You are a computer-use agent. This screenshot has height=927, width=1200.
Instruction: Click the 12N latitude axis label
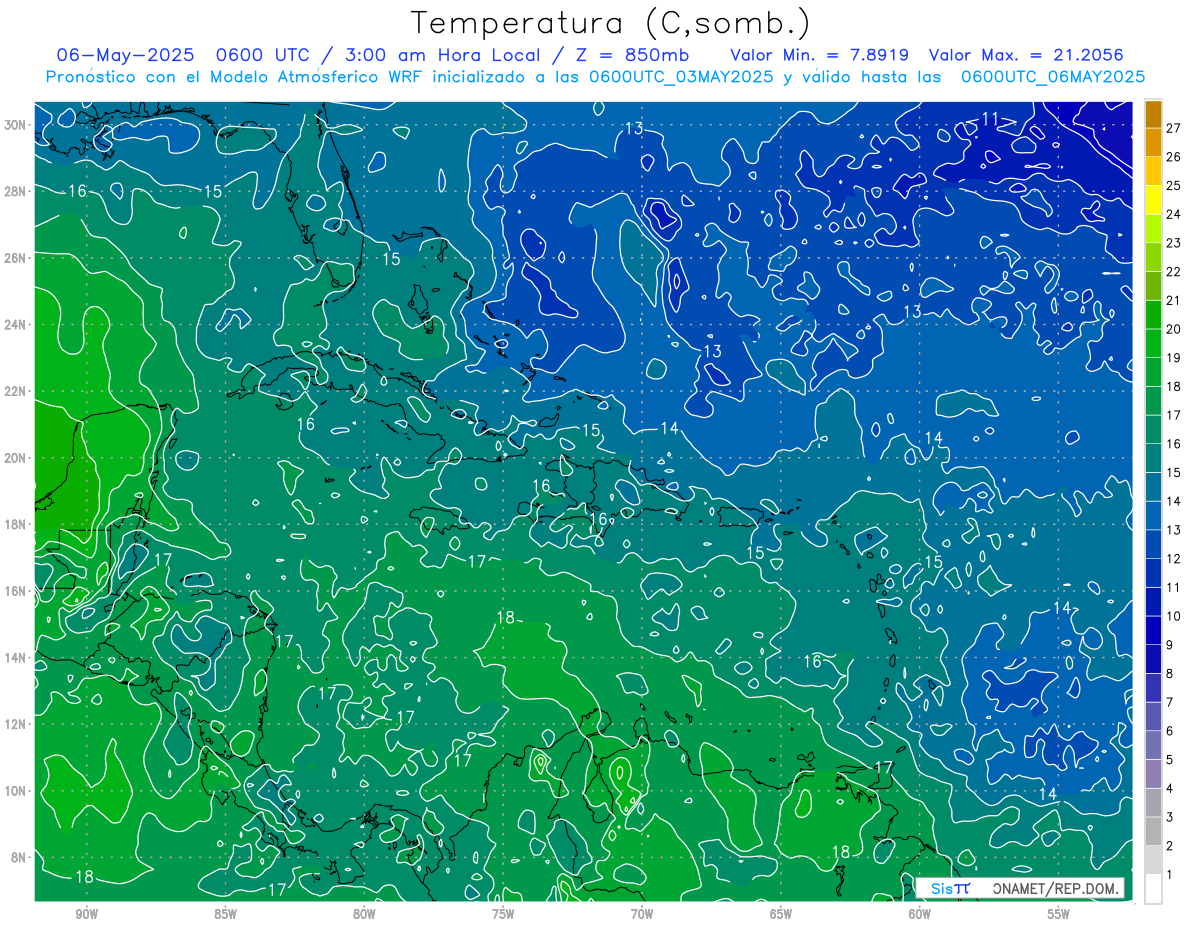point(15,724)
